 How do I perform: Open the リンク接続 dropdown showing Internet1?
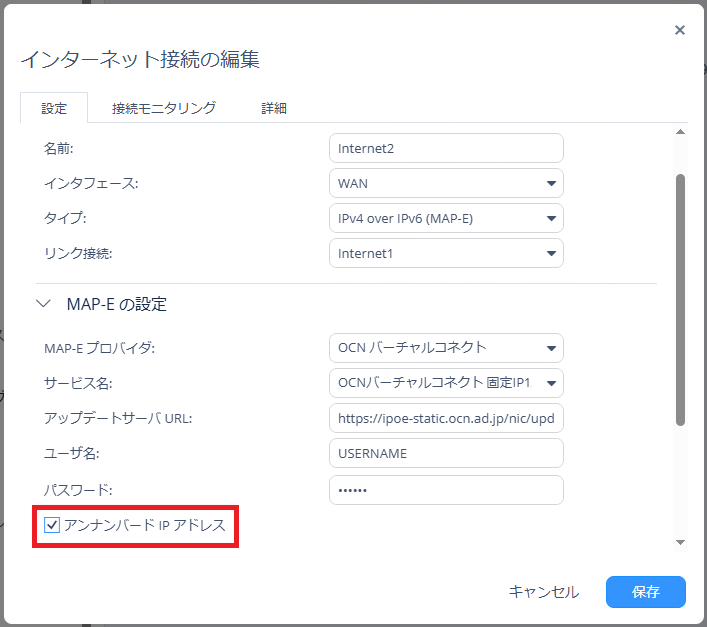[445, 253]
